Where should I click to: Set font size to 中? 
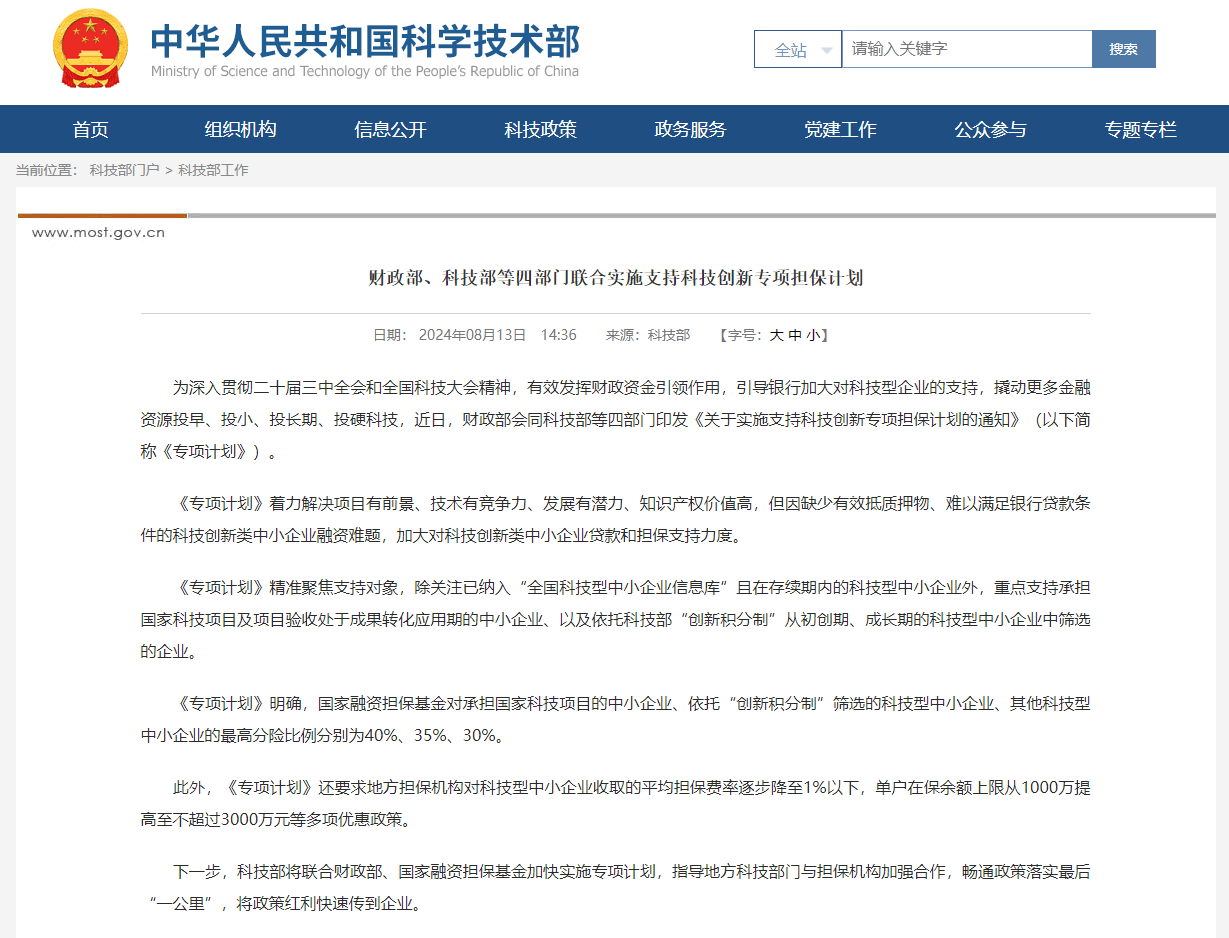coord(795,335)
